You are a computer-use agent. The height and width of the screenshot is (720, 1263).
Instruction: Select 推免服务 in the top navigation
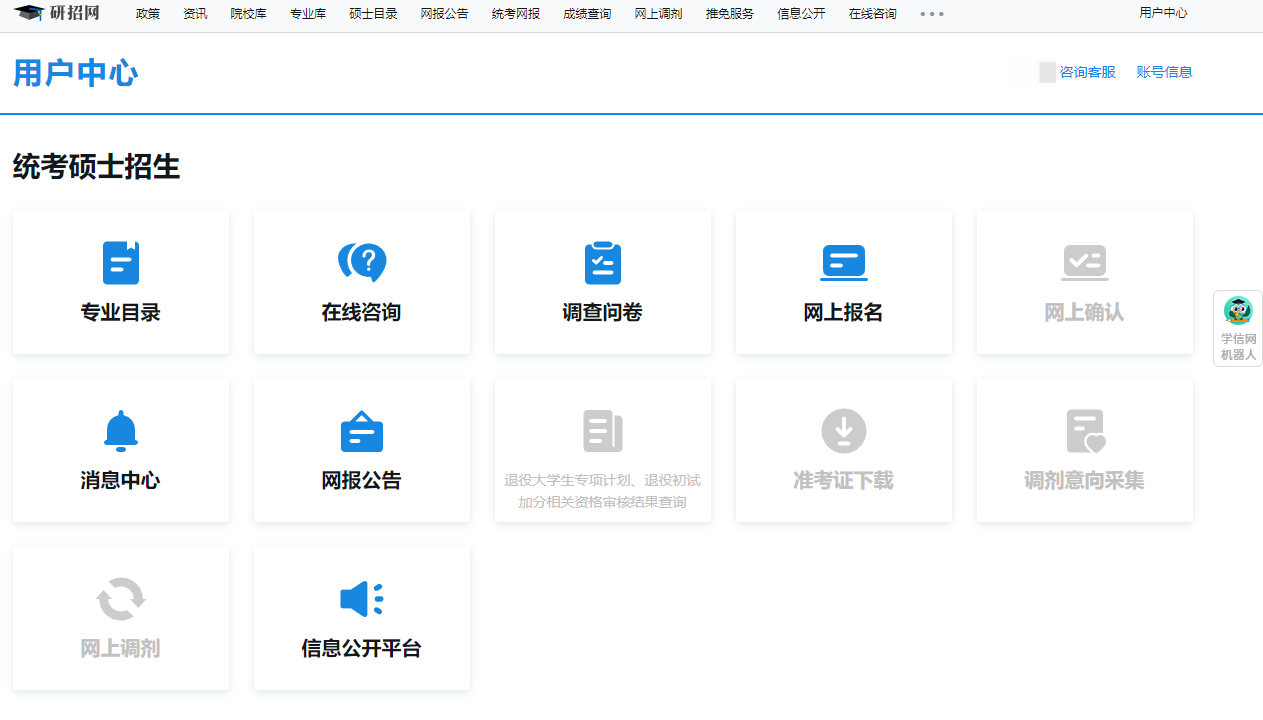point(730,14)
